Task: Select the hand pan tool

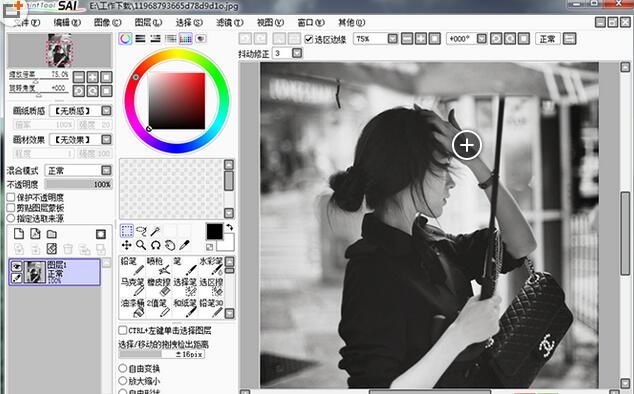Action: (170, 245)
